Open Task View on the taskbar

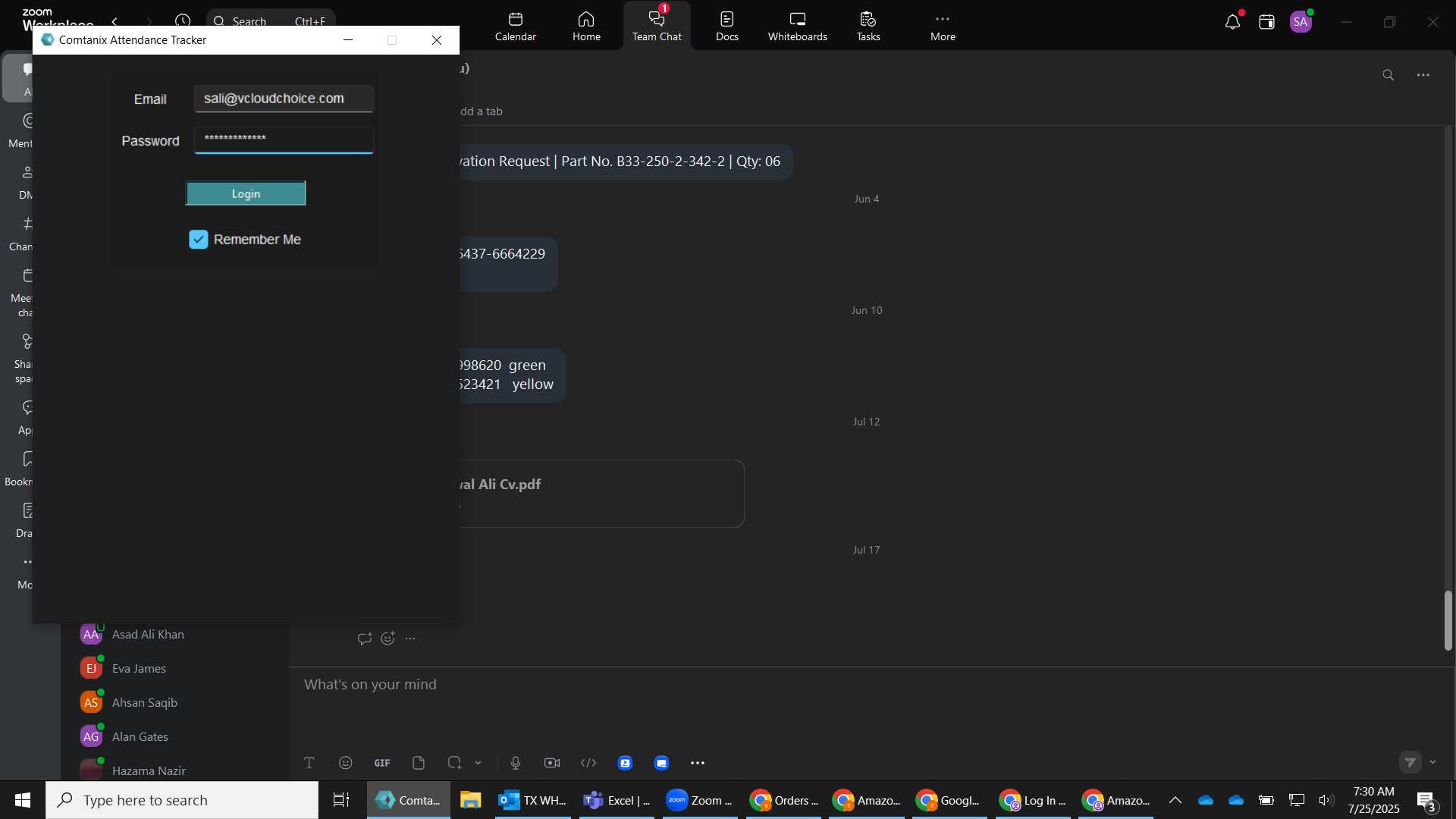coord(341,800)
